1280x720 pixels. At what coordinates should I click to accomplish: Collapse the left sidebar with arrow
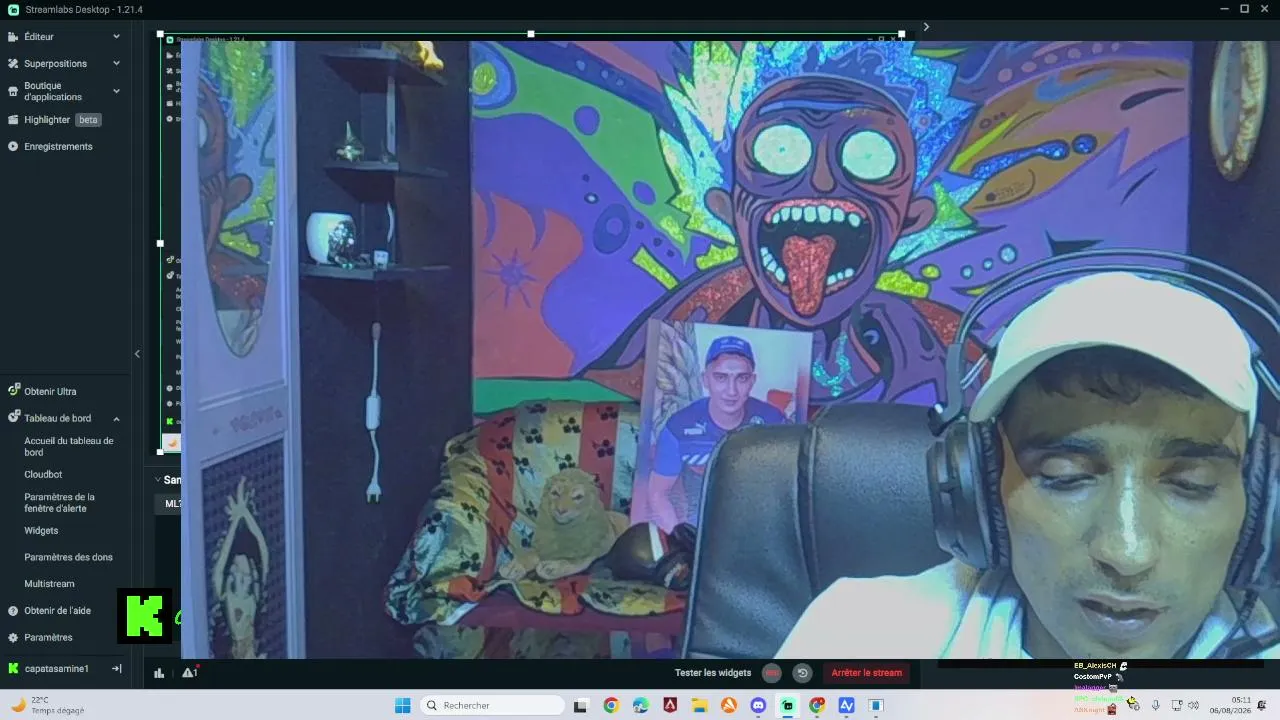click(137, 353)
